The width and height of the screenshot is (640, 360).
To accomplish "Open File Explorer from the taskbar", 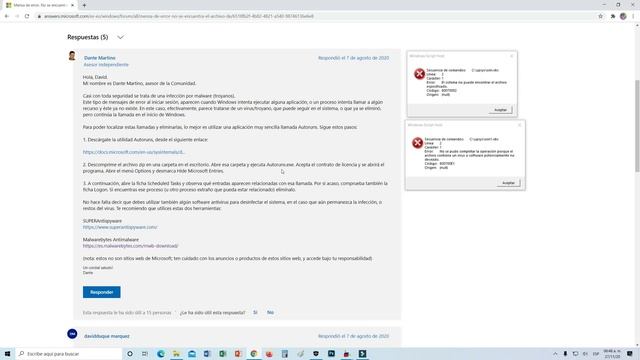I will [176, 353].
